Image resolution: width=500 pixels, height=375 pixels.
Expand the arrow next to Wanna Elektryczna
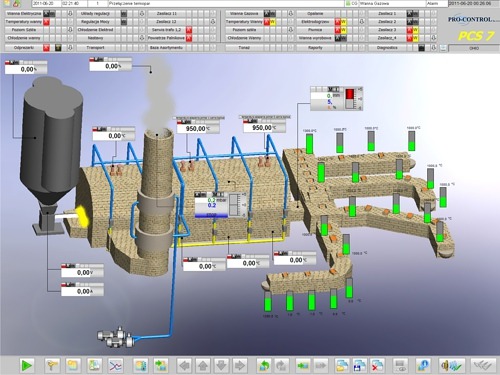pos(70,14)
